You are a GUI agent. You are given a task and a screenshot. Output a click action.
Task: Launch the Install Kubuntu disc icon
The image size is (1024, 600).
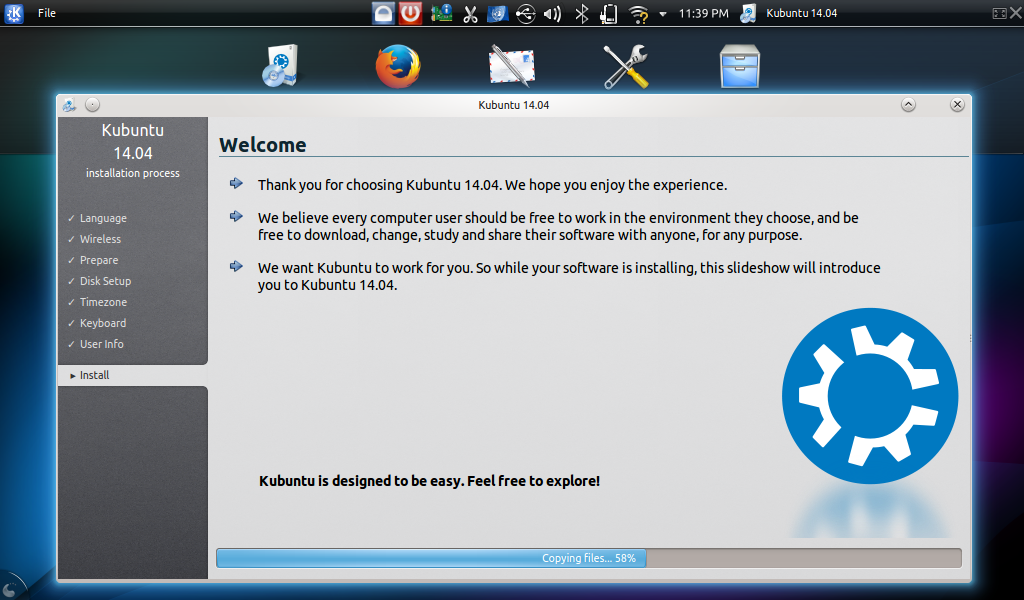[x=281, y=65]
